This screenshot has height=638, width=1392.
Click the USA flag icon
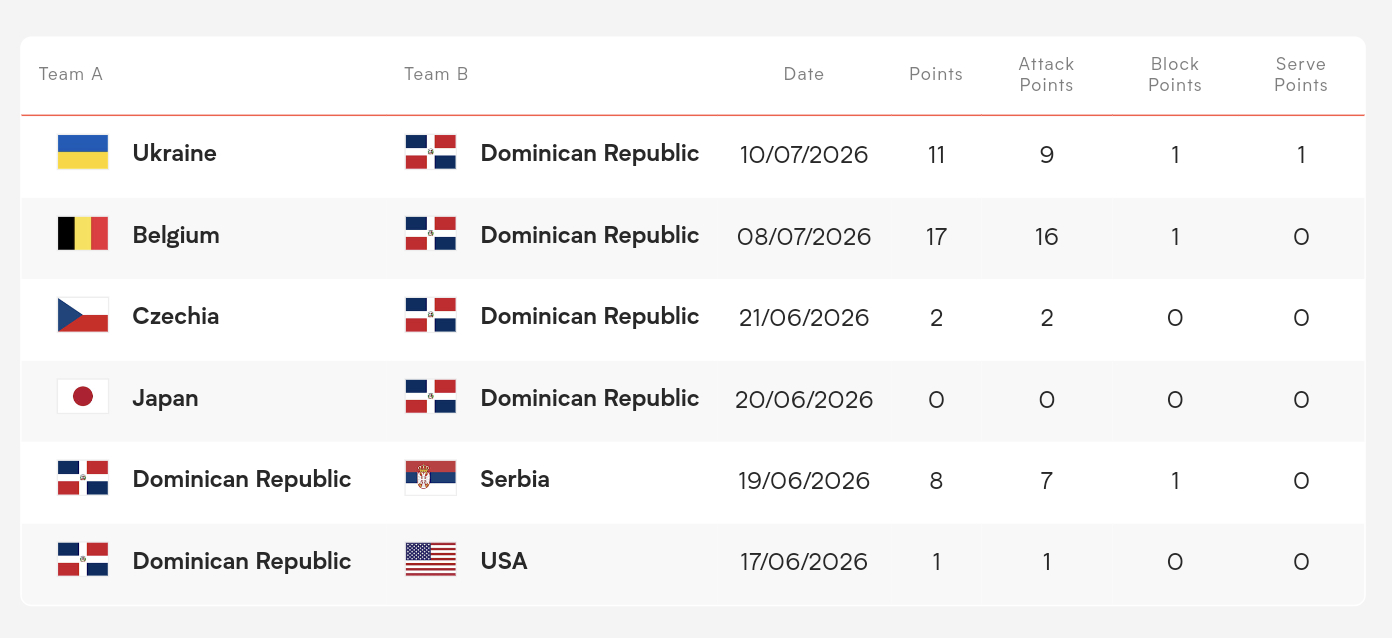pos(431,560)
